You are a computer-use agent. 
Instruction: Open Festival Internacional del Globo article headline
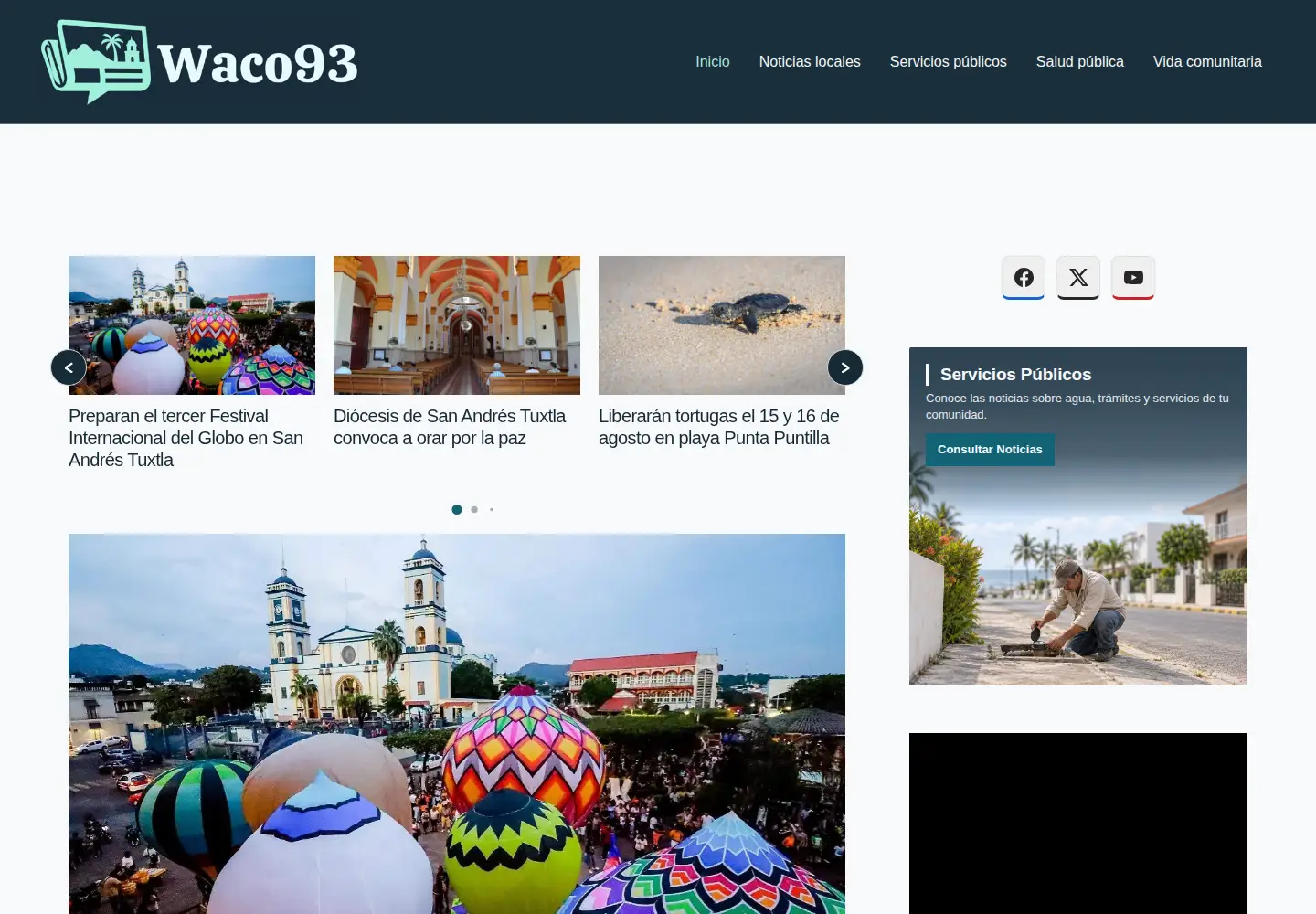coord(186,438)
